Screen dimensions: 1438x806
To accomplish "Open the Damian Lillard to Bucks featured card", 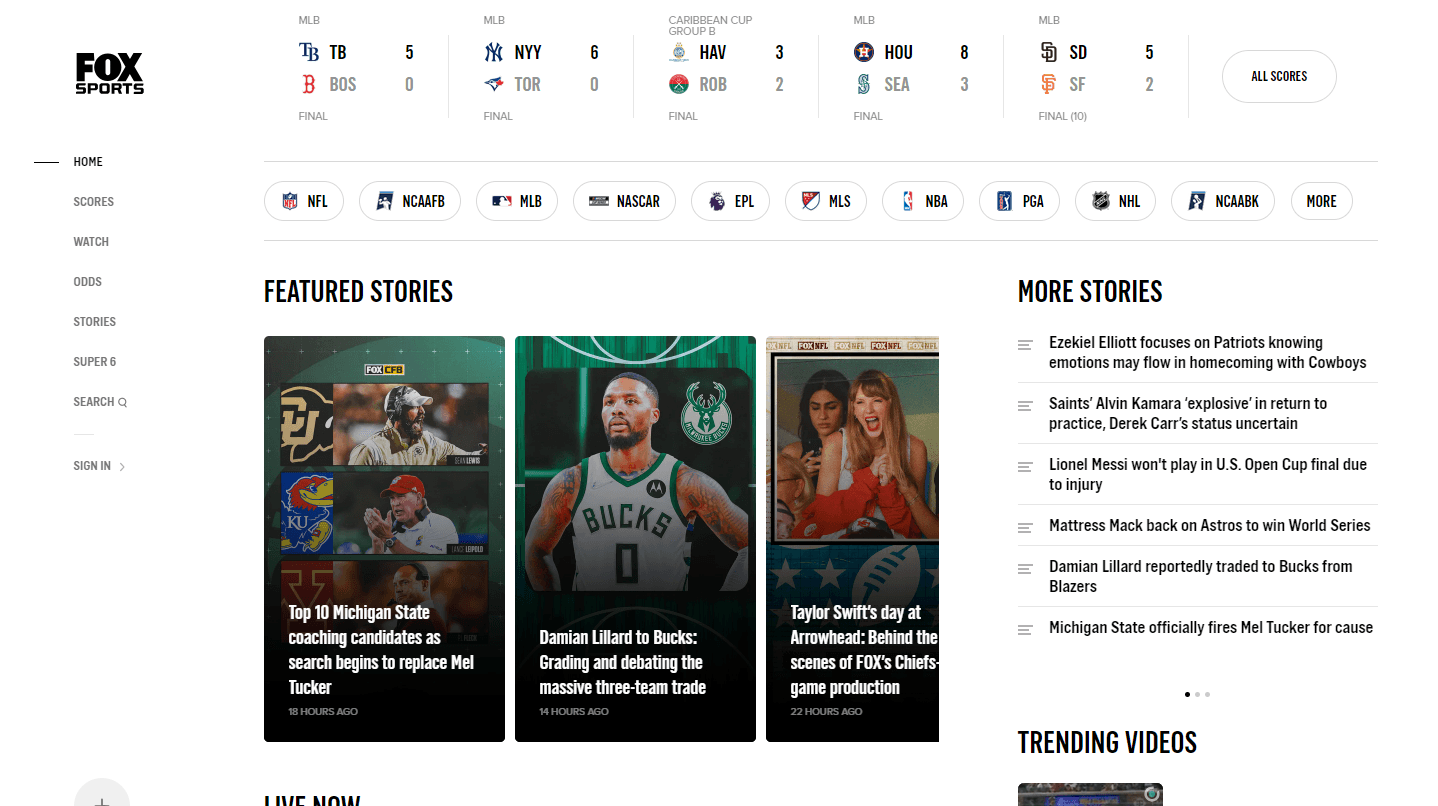I will click(x=635, y=538).
